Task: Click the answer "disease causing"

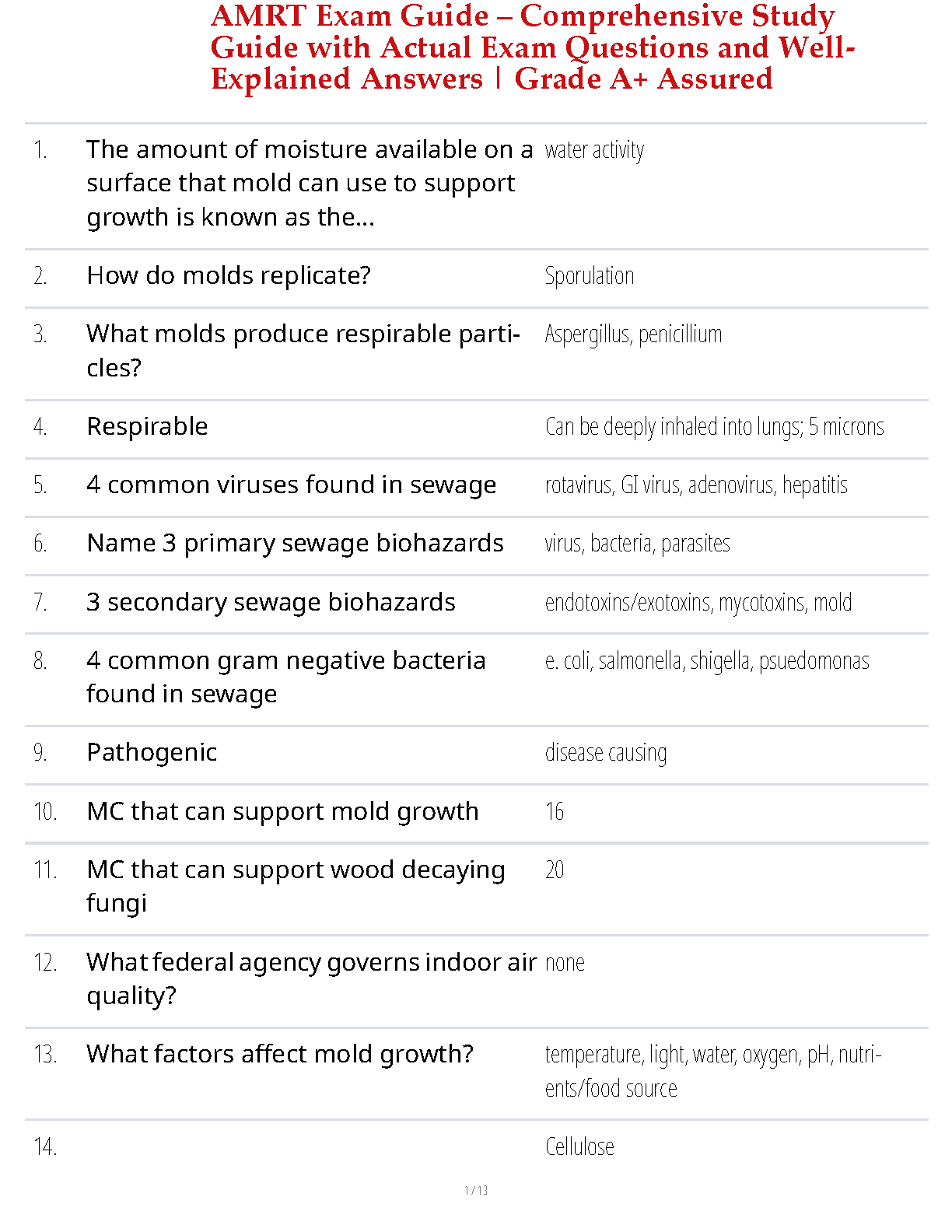Action: pos(605,753)
